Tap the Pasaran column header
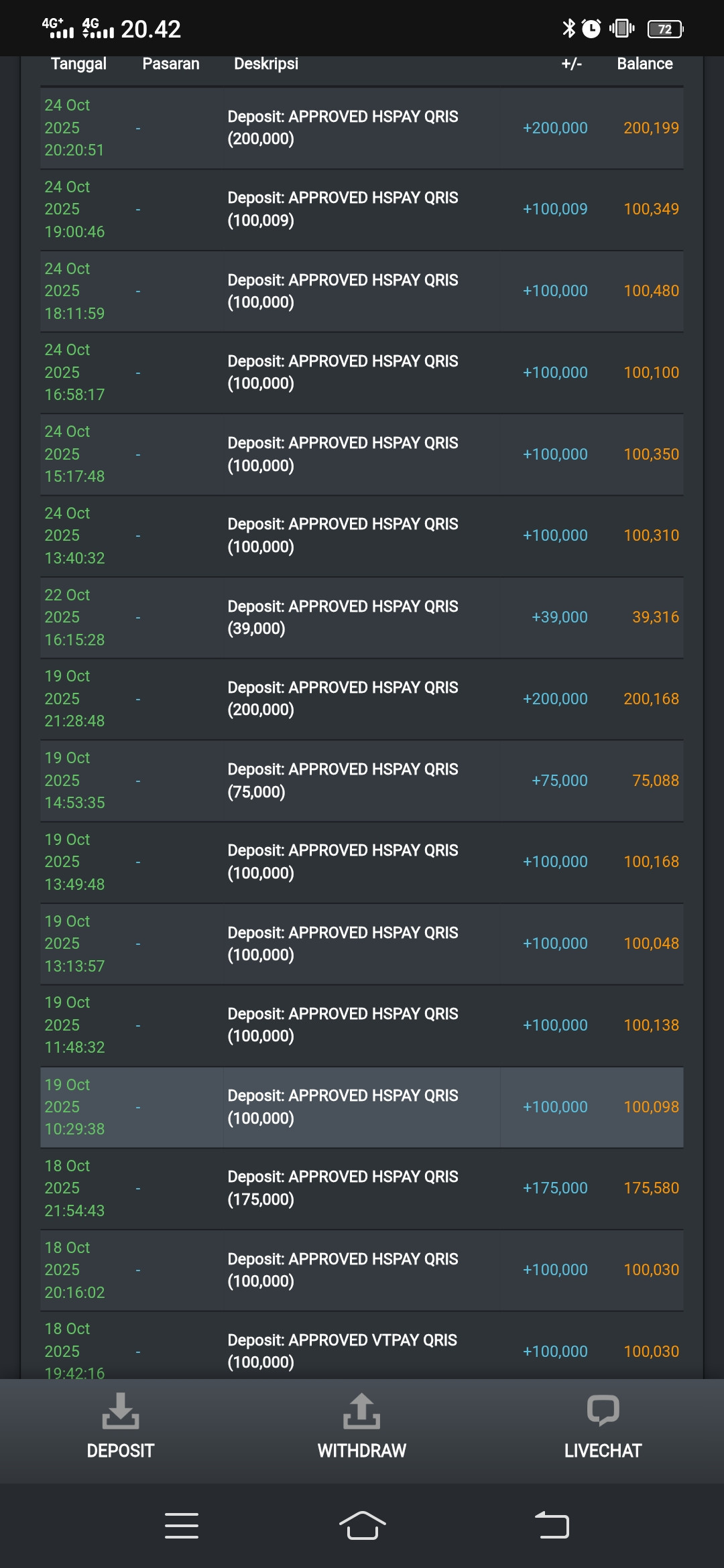 click(171, 64)
